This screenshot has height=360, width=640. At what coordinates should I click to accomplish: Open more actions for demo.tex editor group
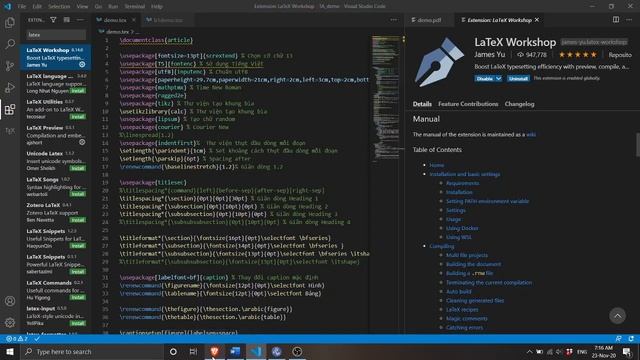pyautogui.click(x=393, y=20)
